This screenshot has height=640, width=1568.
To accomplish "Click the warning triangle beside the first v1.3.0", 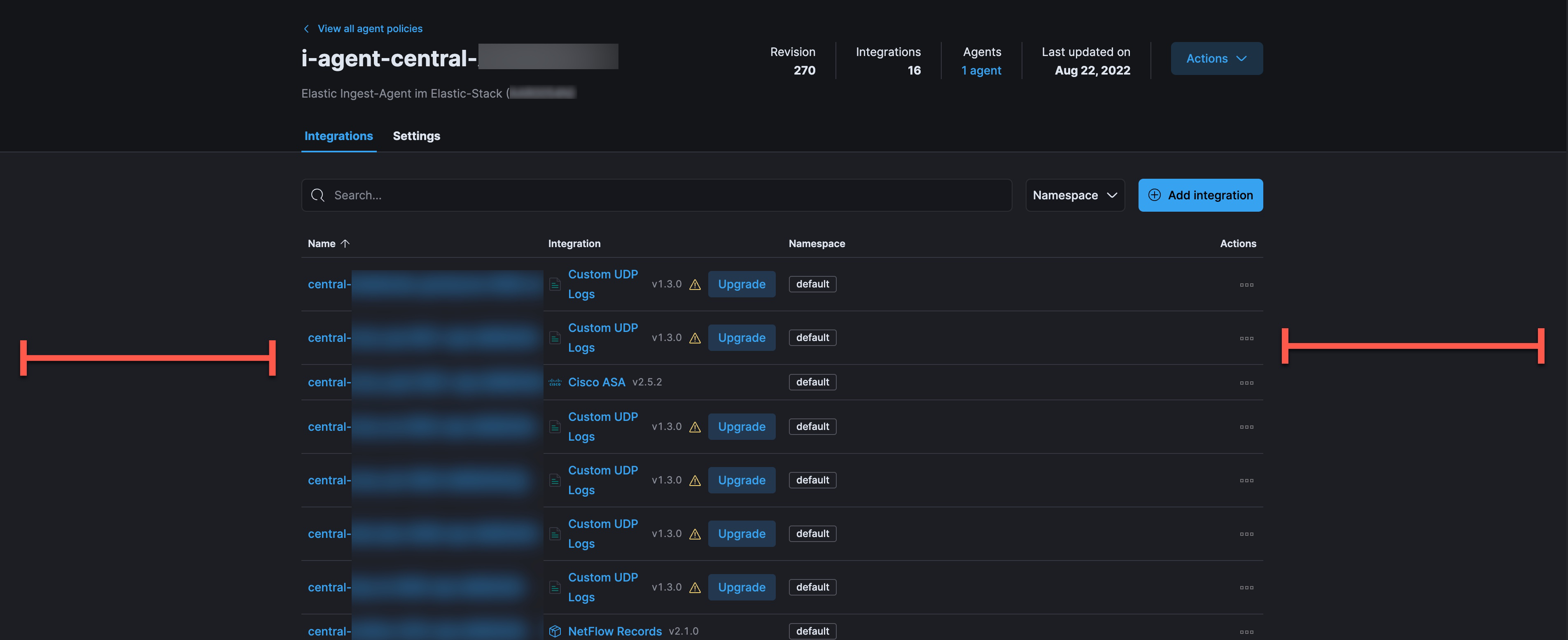I will coord(695,284).
